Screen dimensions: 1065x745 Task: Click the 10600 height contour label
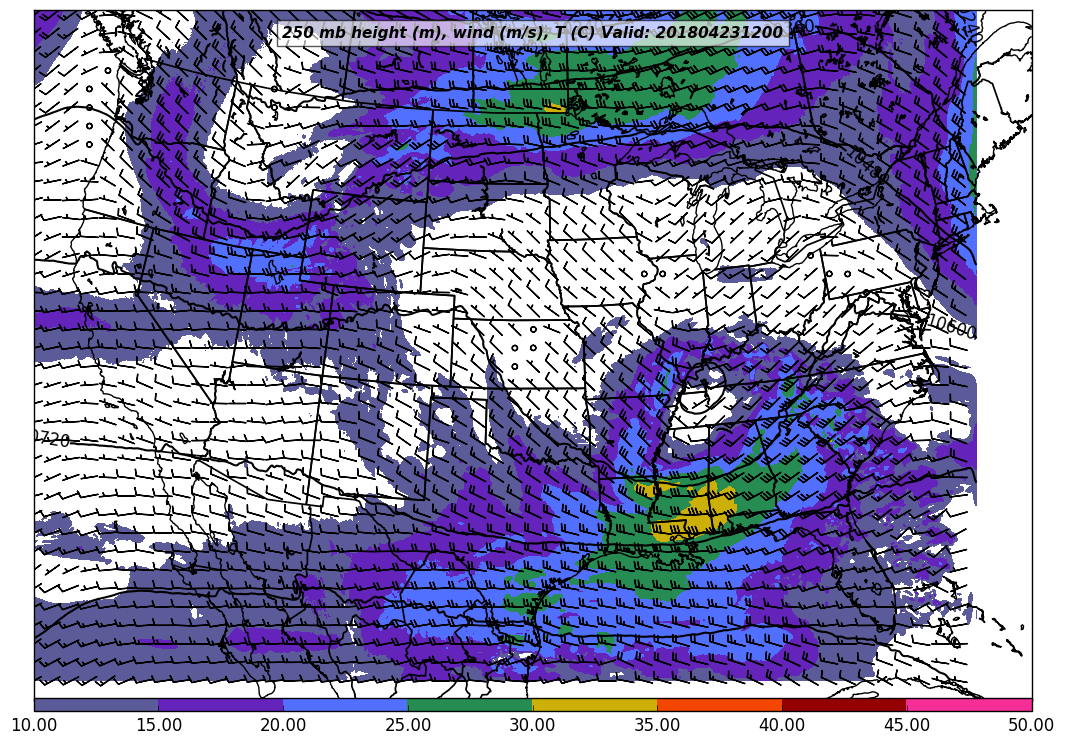point(952,327)
